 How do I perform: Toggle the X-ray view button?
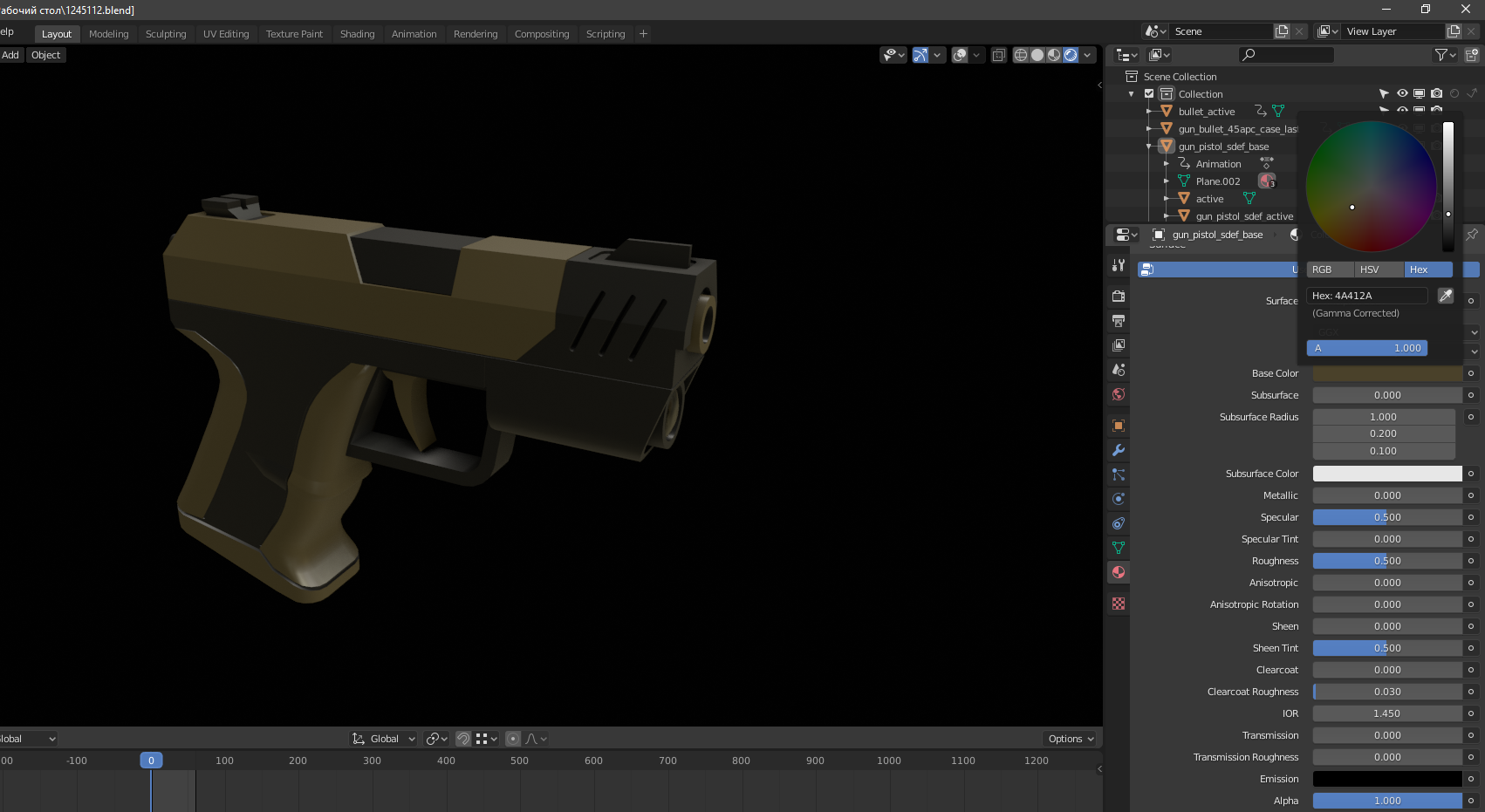coord(999,55)
